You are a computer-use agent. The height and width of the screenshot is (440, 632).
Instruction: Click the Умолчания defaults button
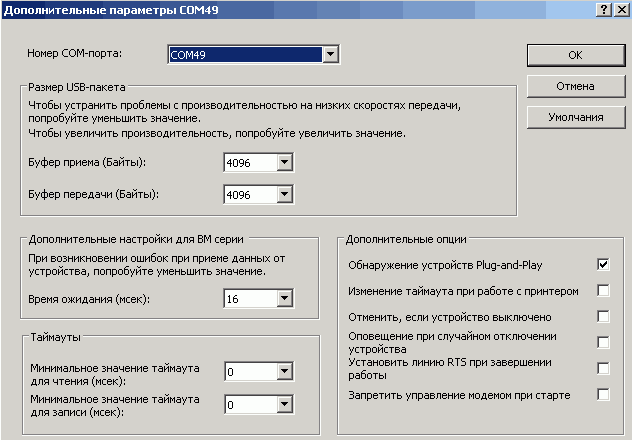(574, 117)
